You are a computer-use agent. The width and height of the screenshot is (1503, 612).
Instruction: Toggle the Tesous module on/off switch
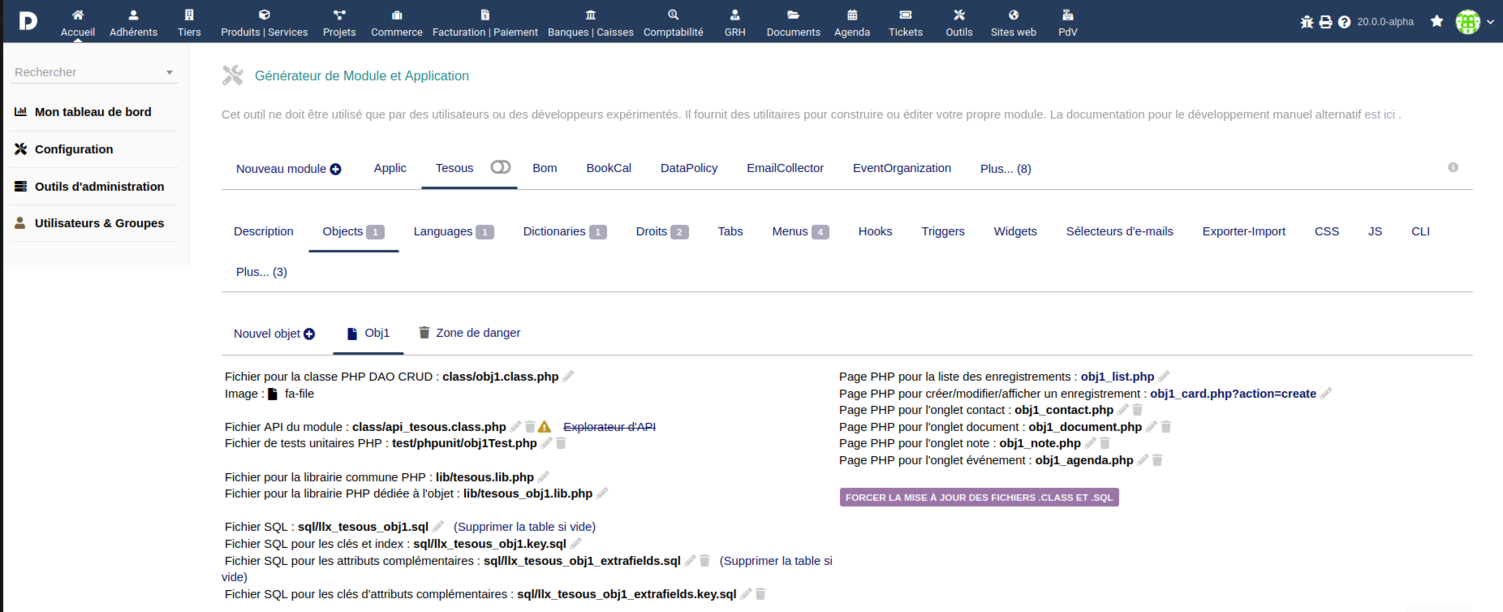pyautogui.click(x=501, y=168)
